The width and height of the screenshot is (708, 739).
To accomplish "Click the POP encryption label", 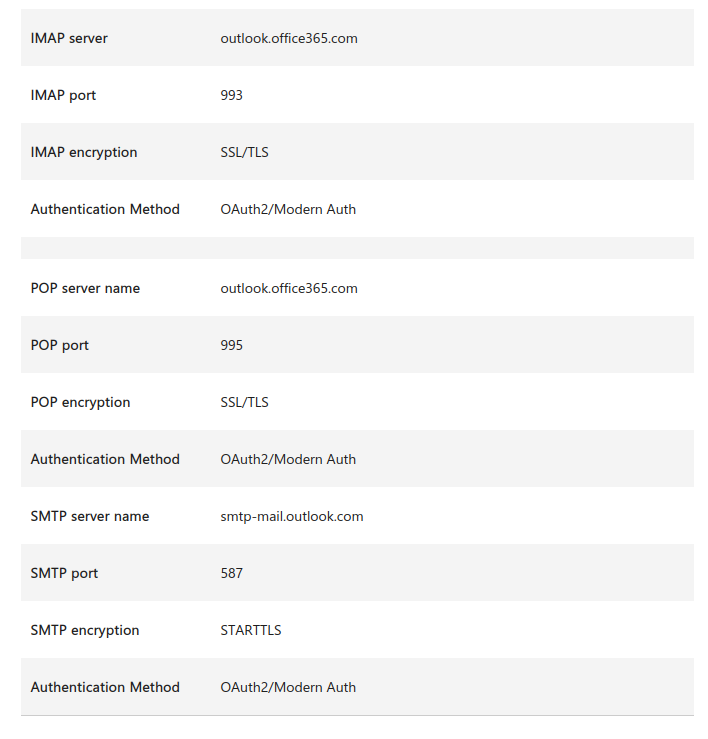I will pyautogui.click(x=80, y=402).
